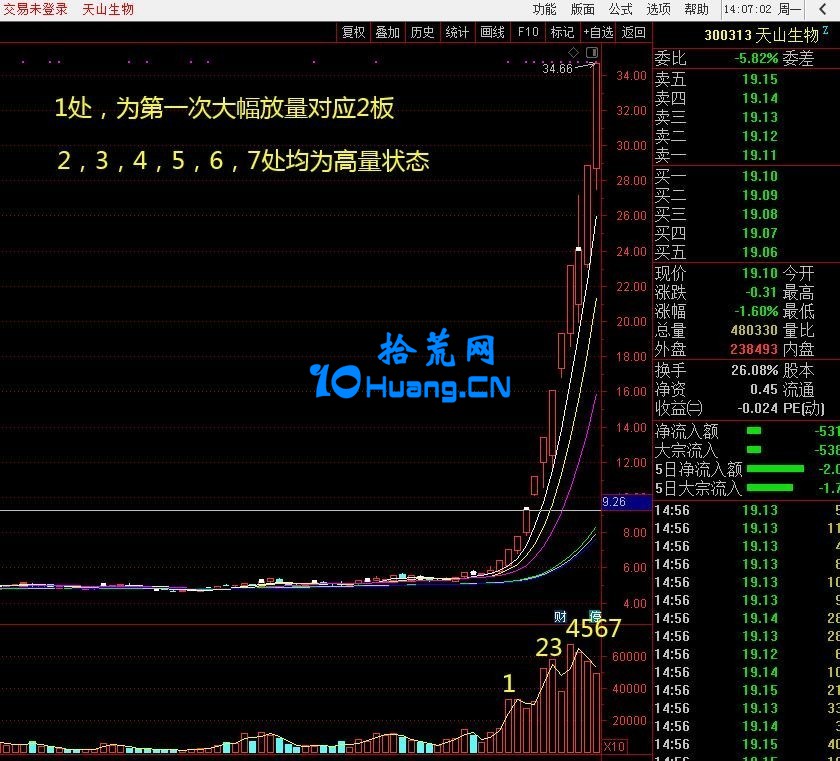Screen dimensions: 840x761
Task: Click the 5日大宗流入 row label
Action: coord(699,488)
